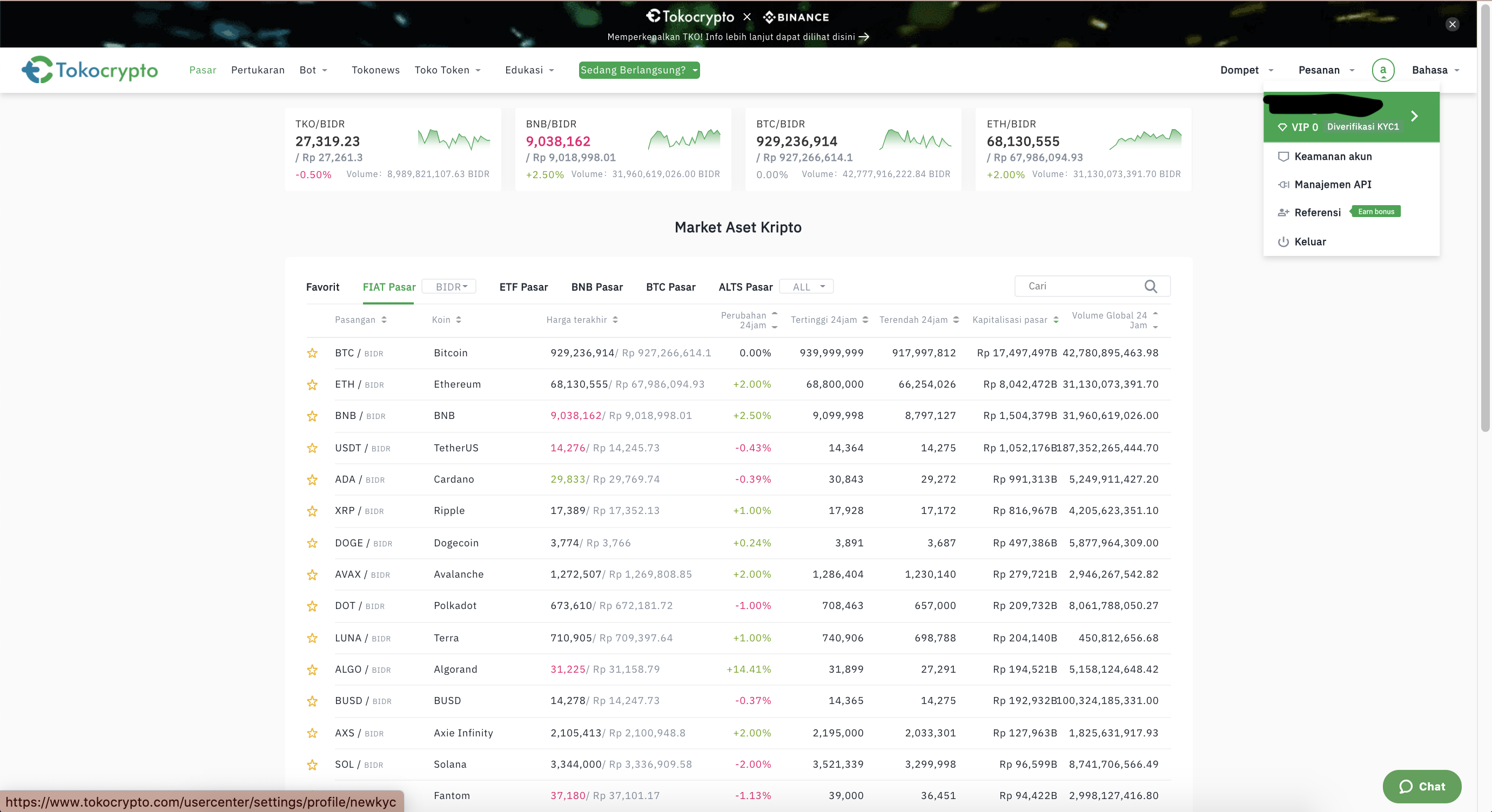Click the Earn bonus badge
This screenshot has height=812, width=1492.
(x=1375, y=211)
